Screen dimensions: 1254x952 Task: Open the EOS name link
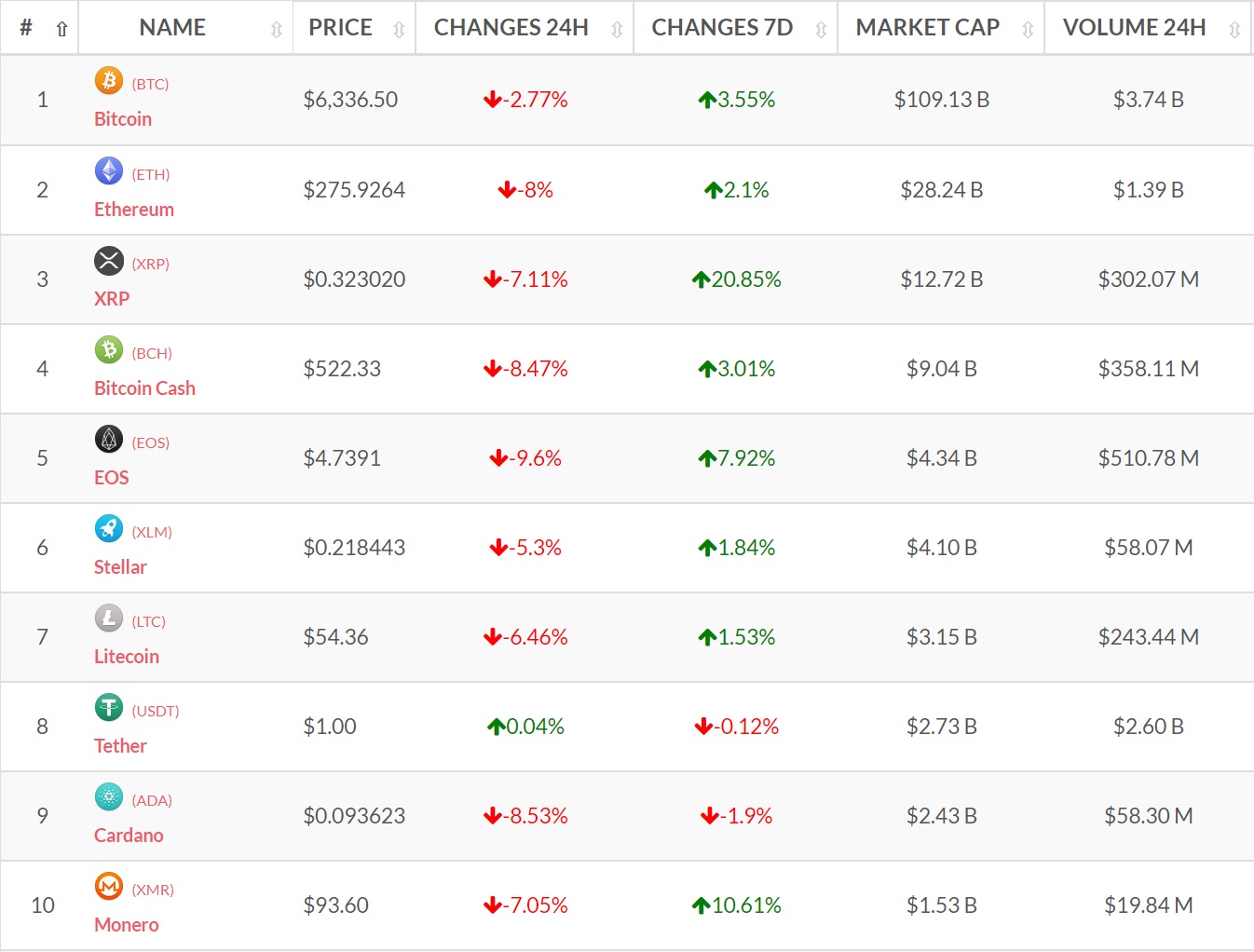(x=112, y=478)
